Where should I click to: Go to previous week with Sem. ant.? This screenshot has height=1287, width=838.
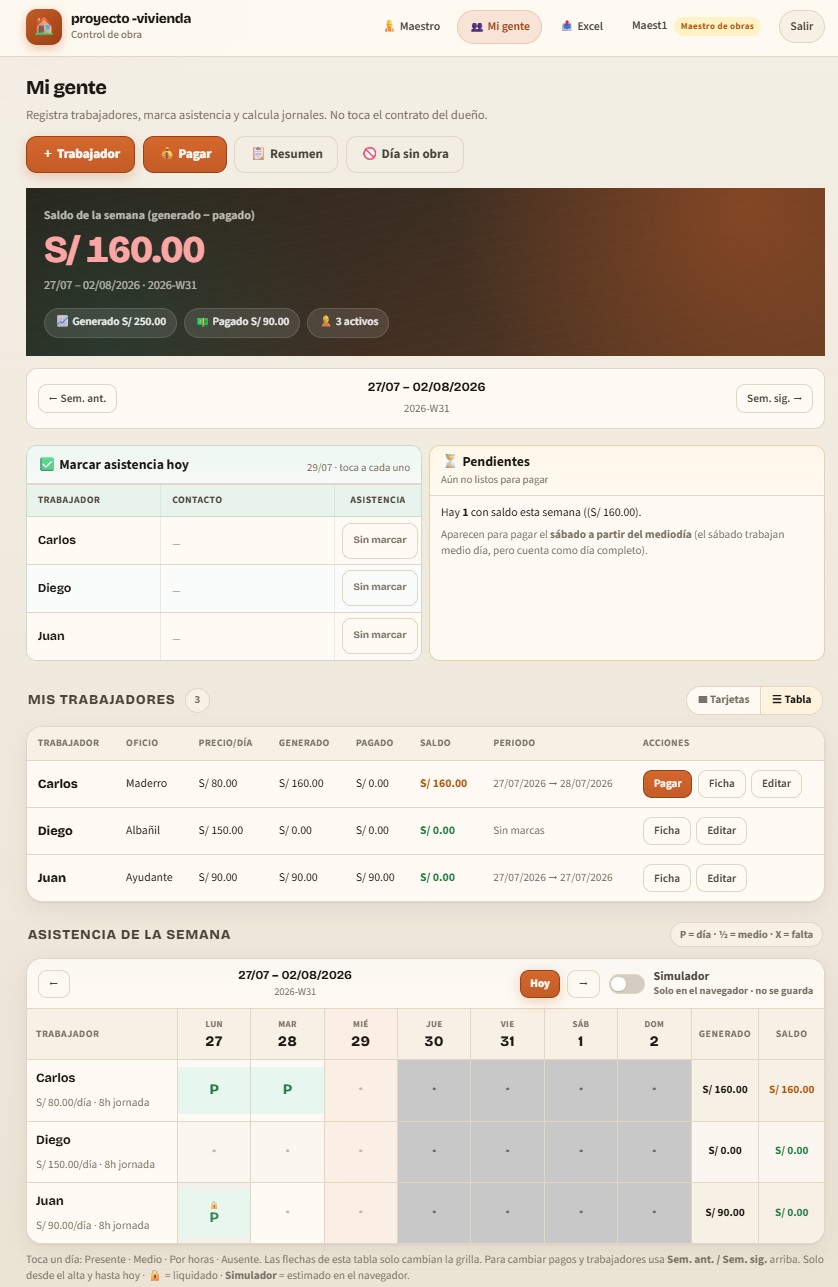(77, 398)
